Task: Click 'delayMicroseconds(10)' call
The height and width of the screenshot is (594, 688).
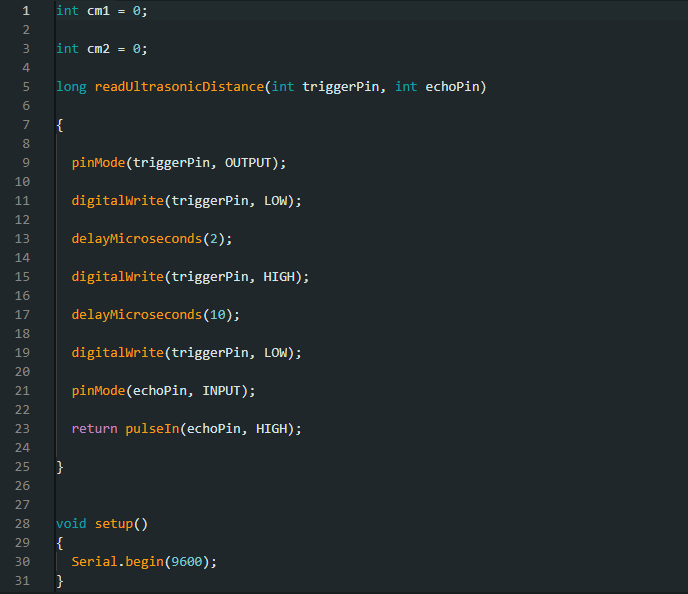Action: pyautogui.click(x=155, y=315)
